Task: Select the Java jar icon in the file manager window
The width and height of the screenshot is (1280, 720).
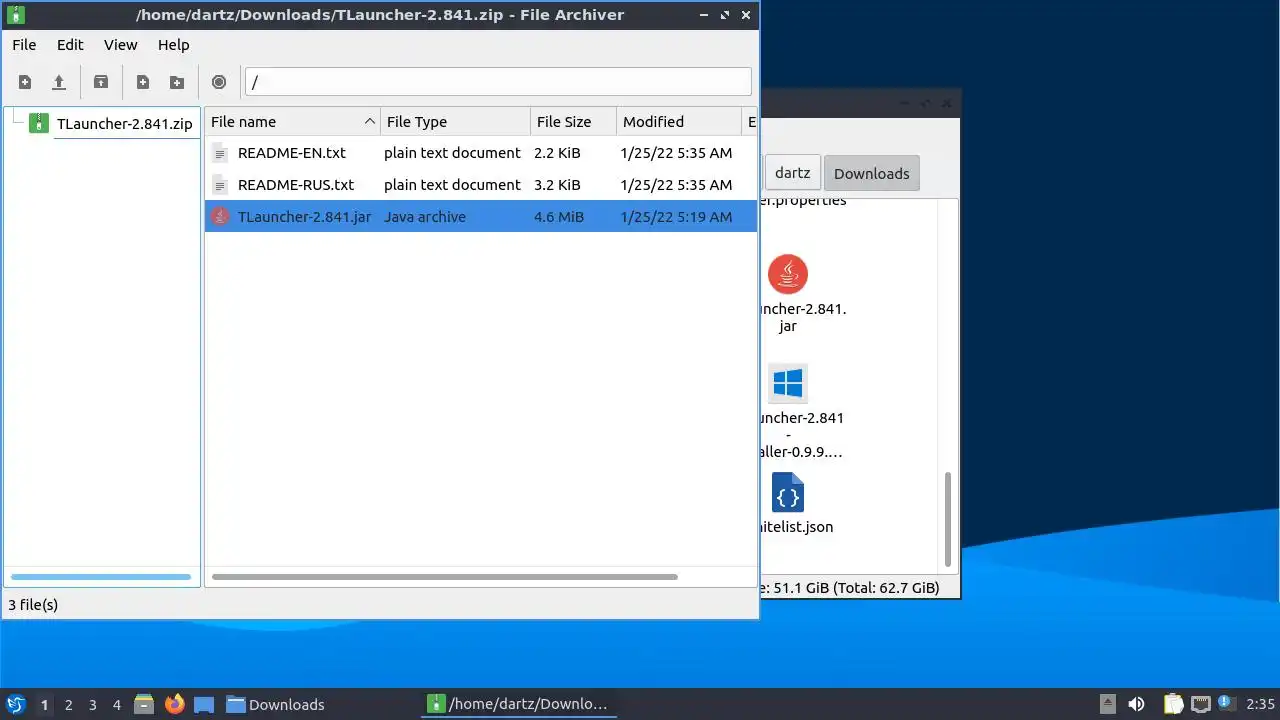Action: pos(788,274)
